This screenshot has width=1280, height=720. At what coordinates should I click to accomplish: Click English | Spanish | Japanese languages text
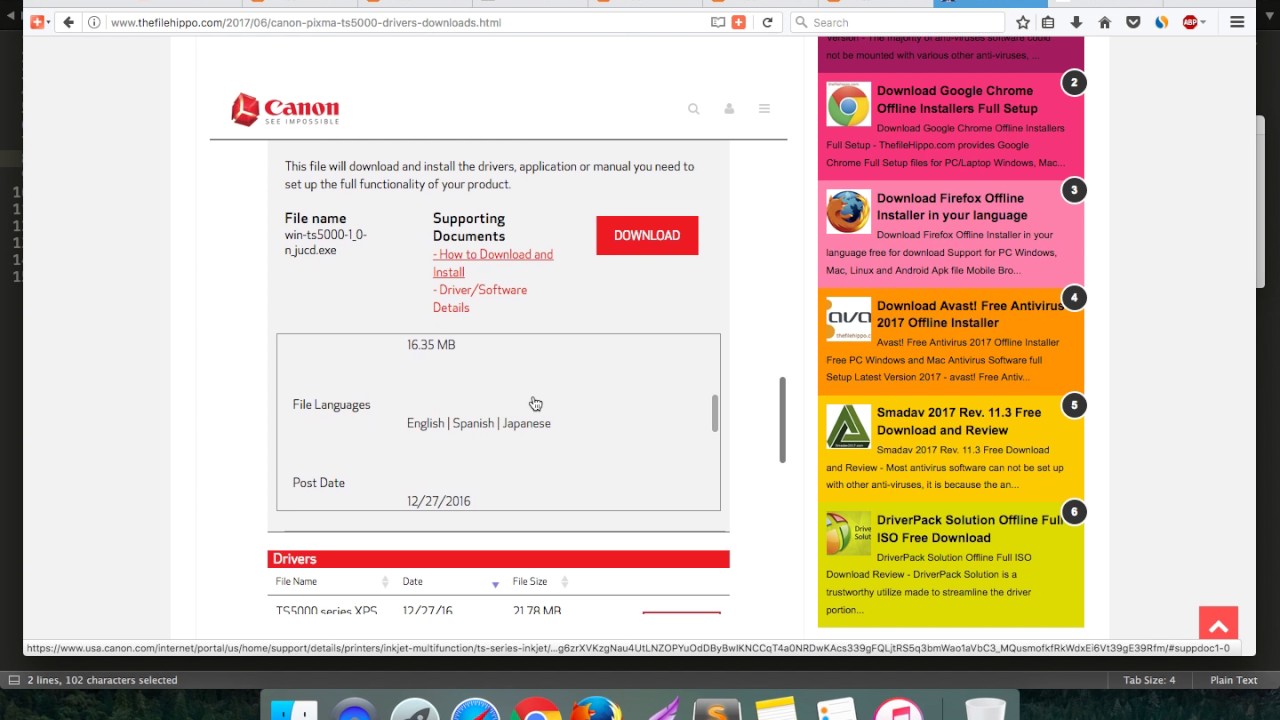[479, 423]
